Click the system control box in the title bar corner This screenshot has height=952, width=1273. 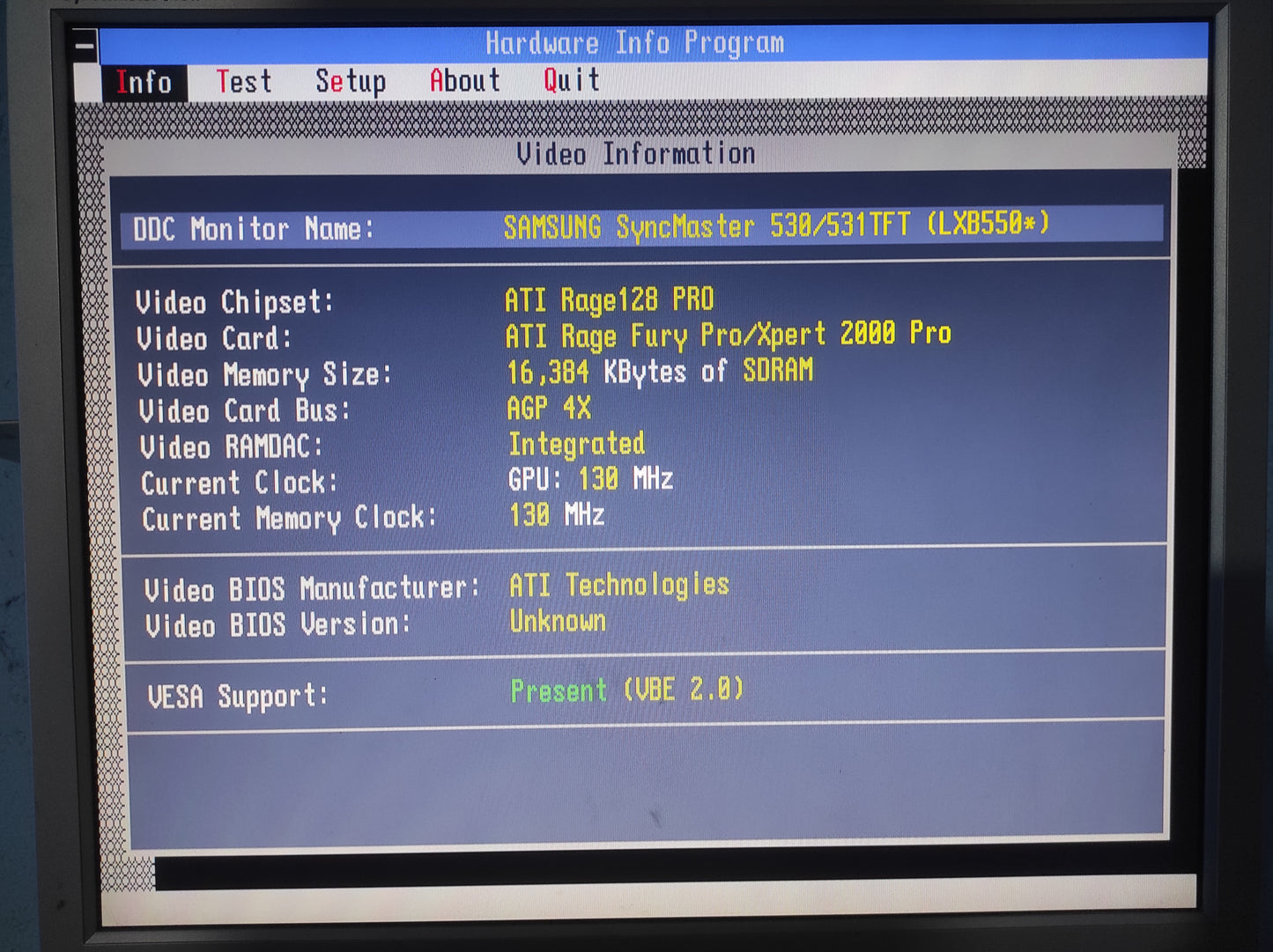pos(85,45)
